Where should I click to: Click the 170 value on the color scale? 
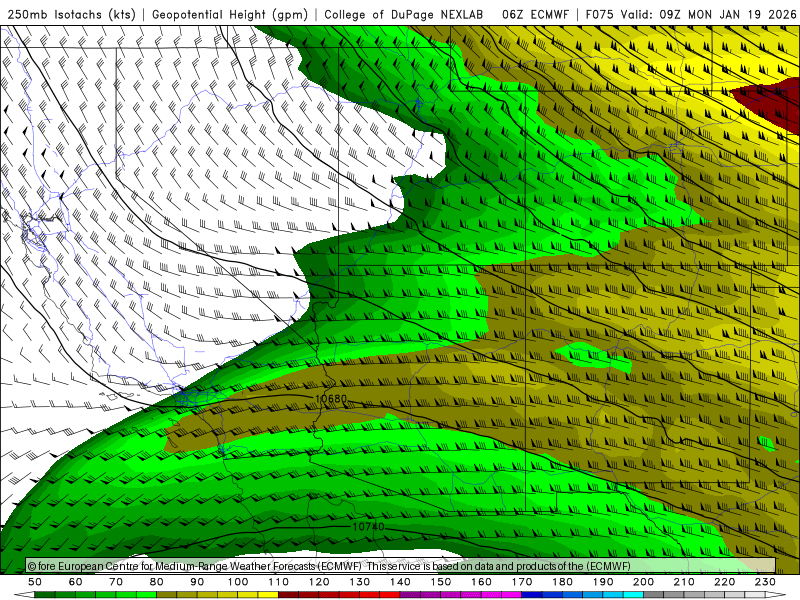click(522, 582)
